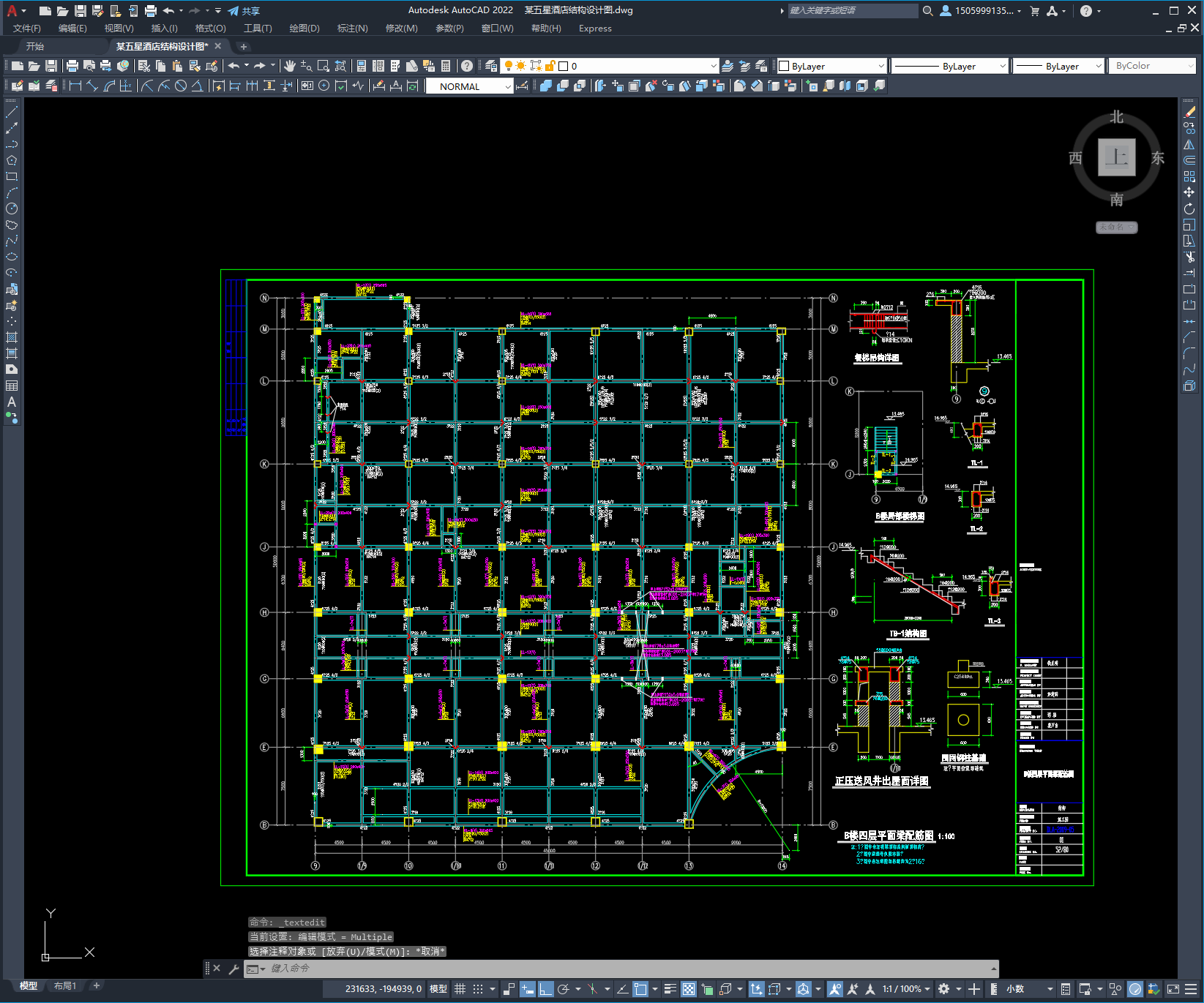The height and width of the screenshot is (1003, 1204).
Task: Click the Share paper-plane icon
Action: (233, 11)
